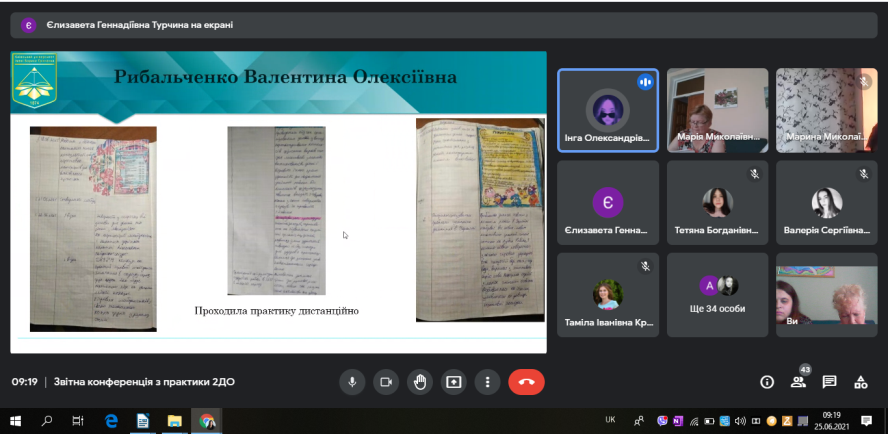Image resolution: width=888 pixels, height=434 pixels.
Task: Click the present screen icon
Action: pos(454,381)
